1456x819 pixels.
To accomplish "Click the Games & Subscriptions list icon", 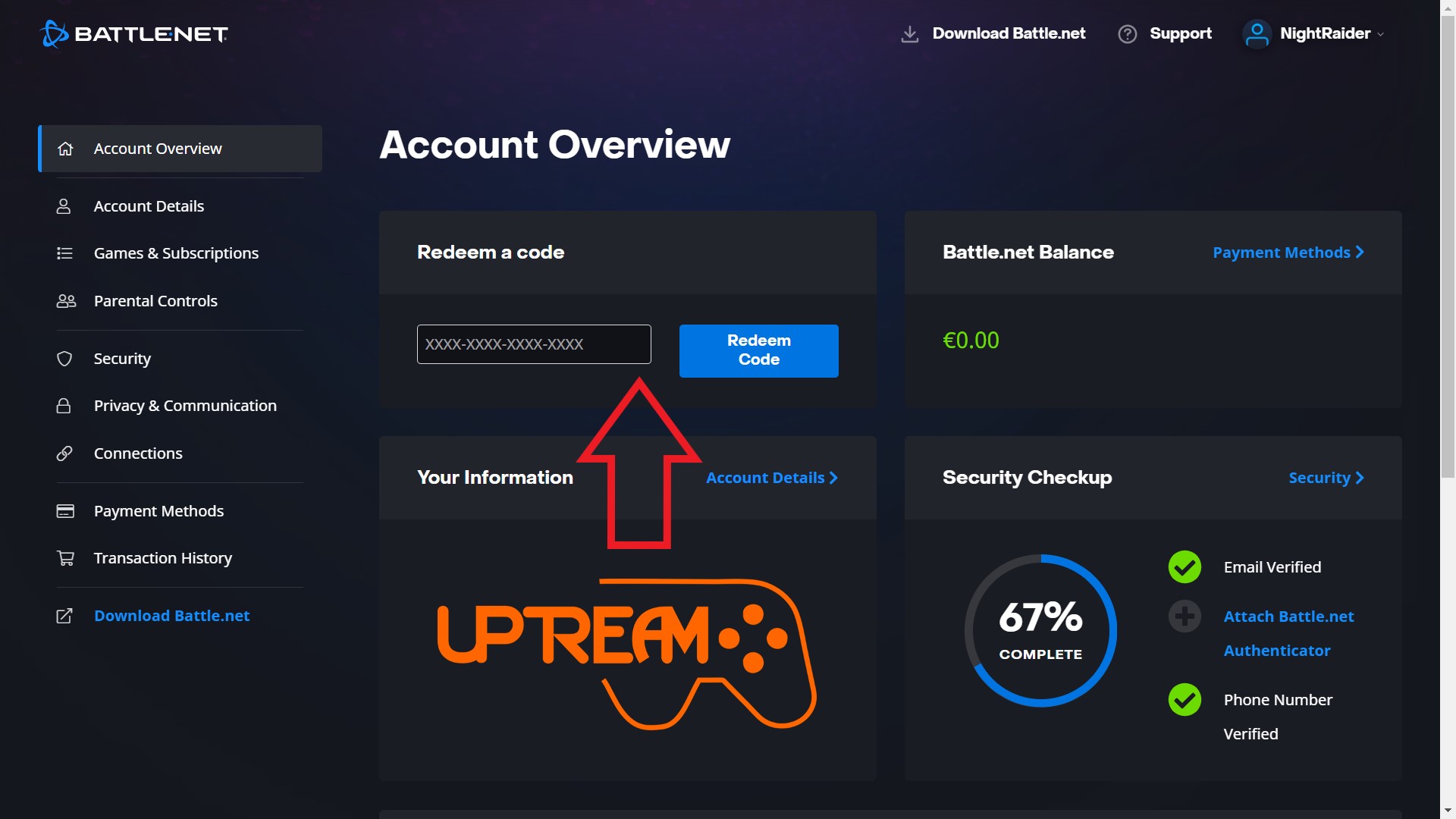I will [x=66, y=253].
